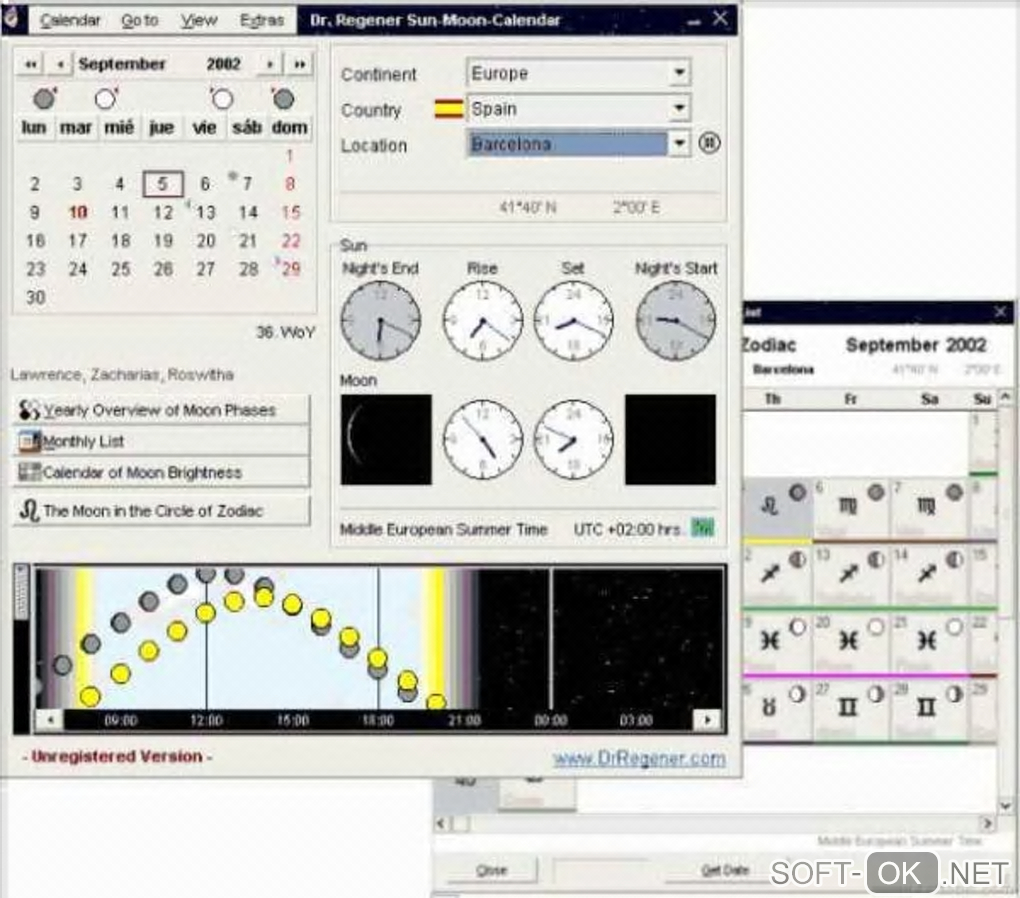Click the dark moon icon above dom
This screenshot has height=898, width=1020.
point(283,99)
